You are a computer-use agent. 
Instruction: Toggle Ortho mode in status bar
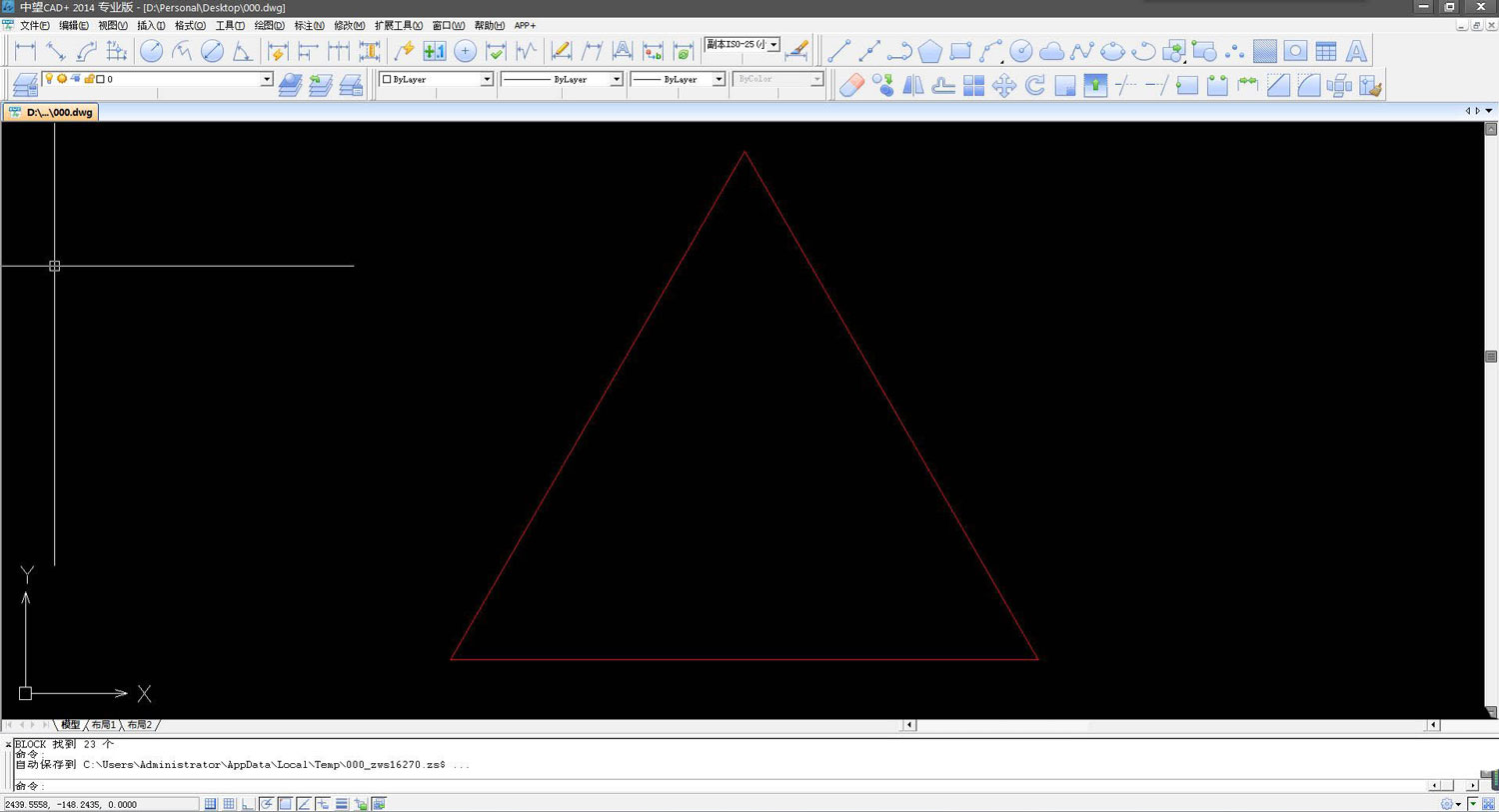point(248,804)
